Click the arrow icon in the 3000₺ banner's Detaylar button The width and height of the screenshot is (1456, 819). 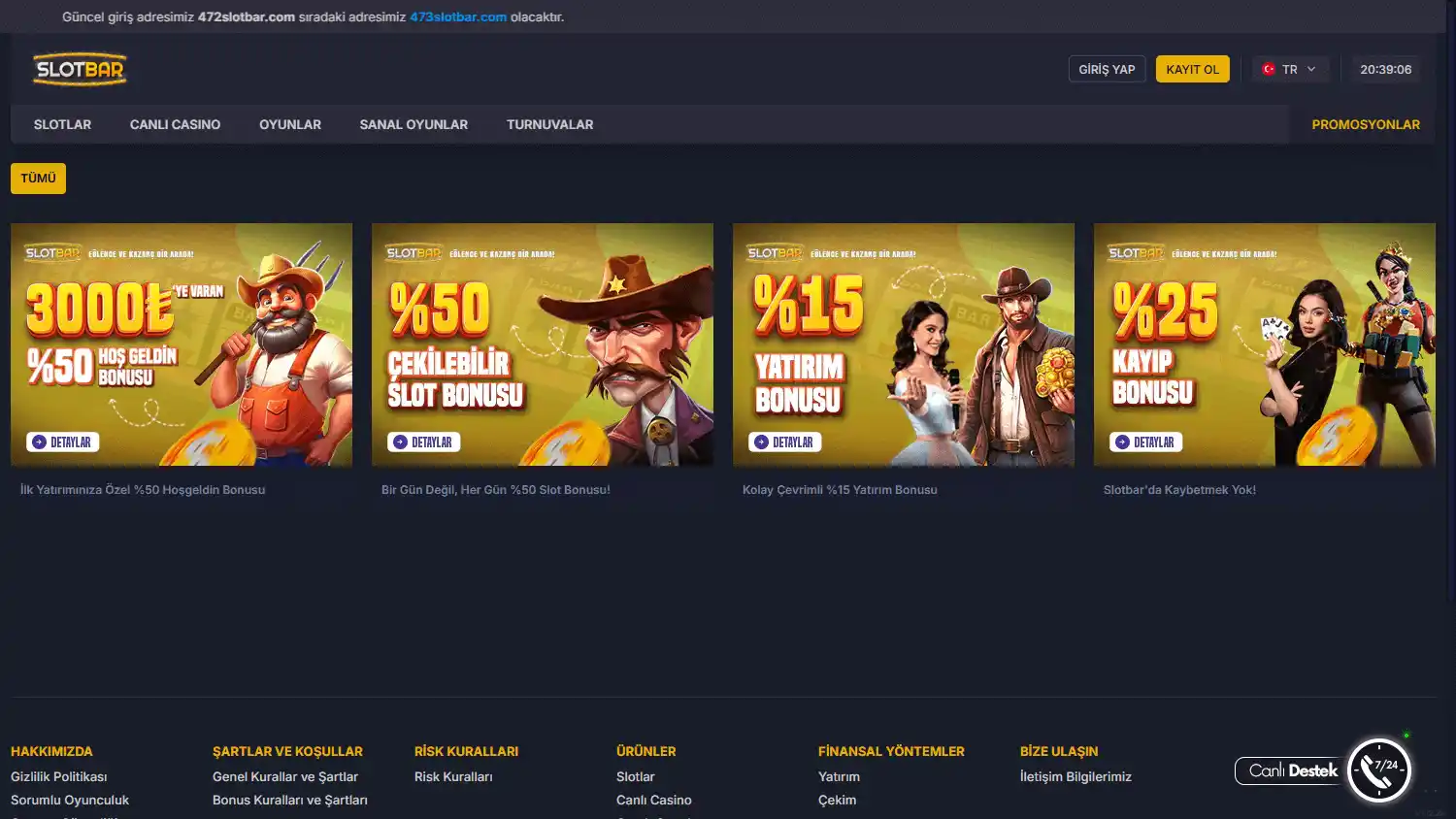click(x=39, y=442)
